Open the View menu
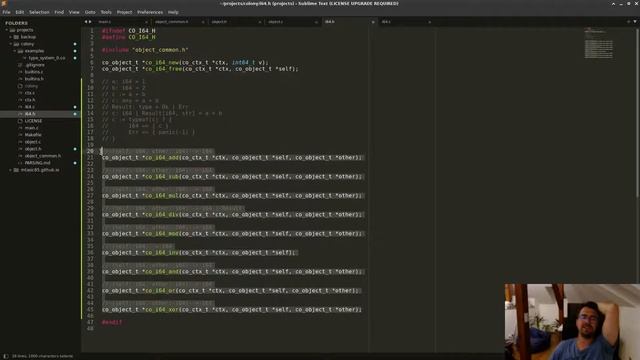Viewport: 640px width, 360px height. click(74, 12)
